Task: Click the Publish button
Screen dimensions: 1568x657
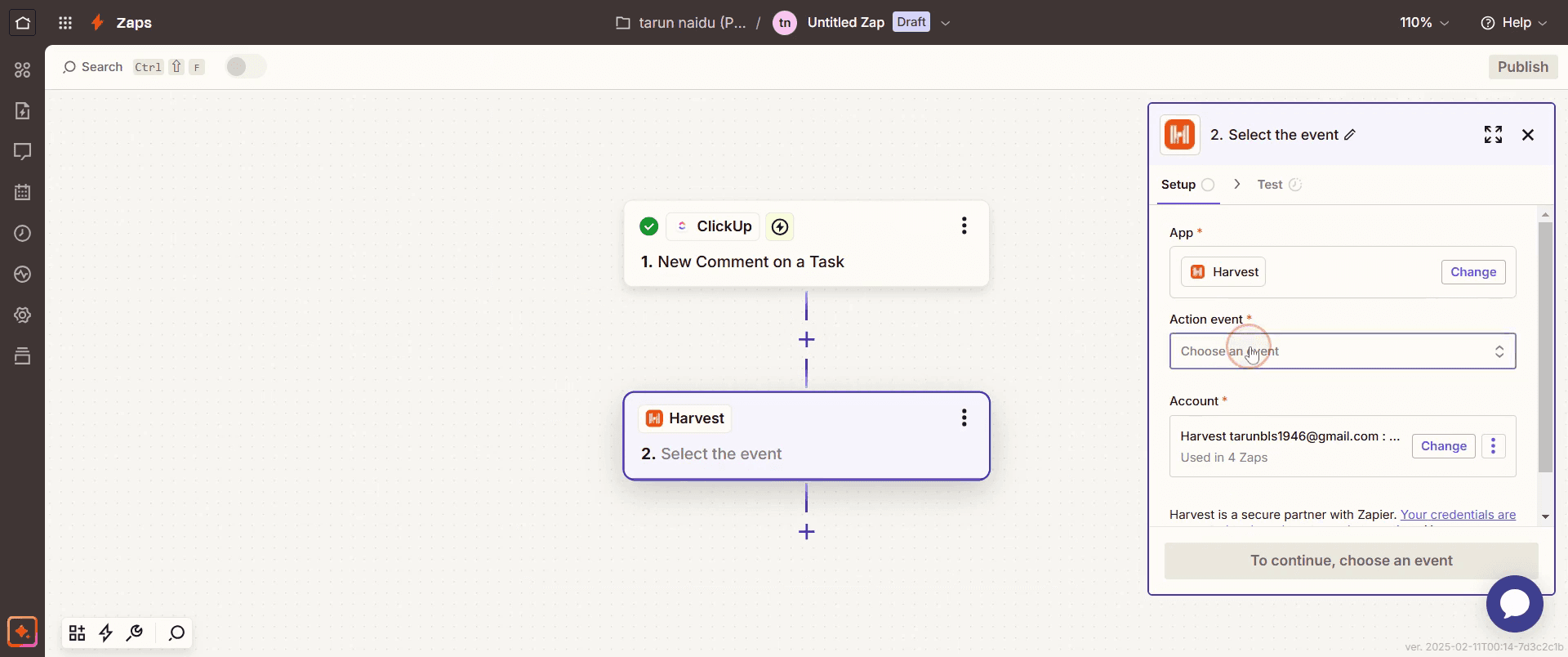Action: (x=1523, y=67)
